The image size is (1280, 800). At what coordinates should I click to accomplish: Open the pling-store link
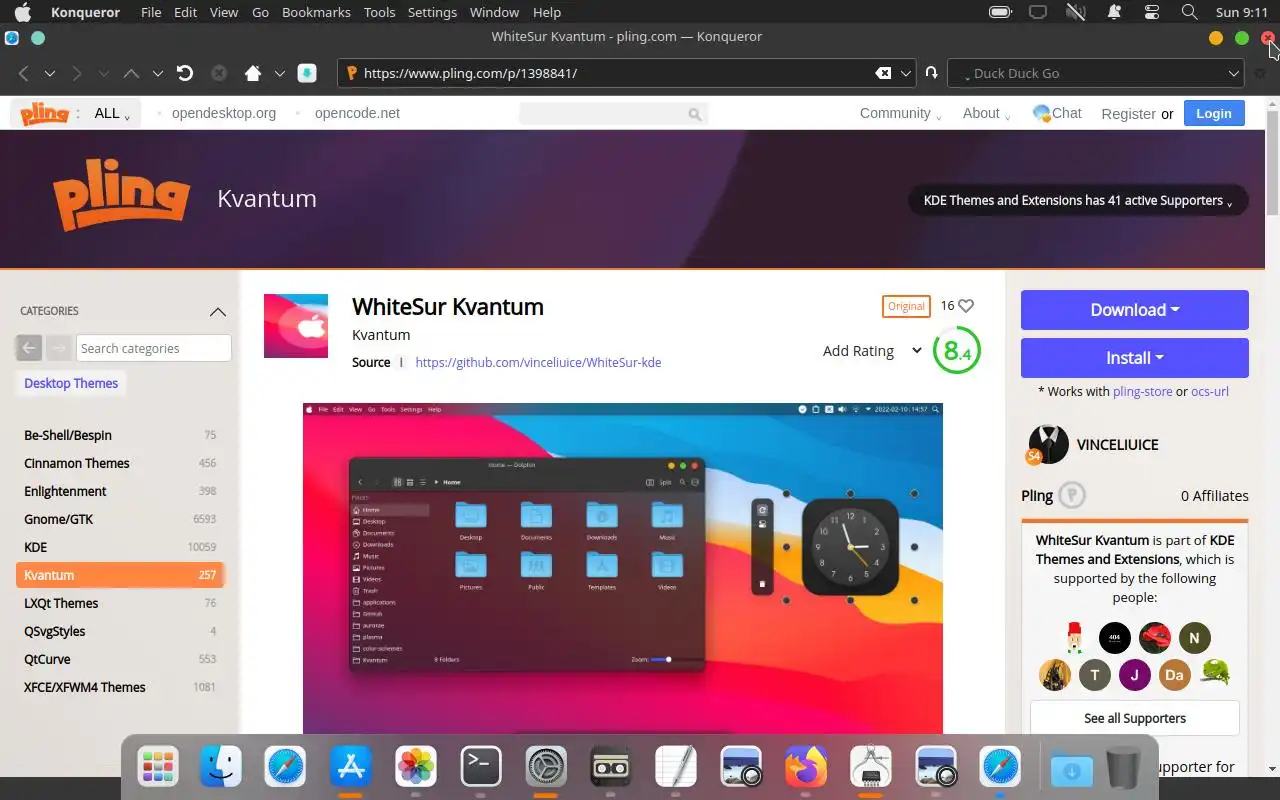point(1142,391)
